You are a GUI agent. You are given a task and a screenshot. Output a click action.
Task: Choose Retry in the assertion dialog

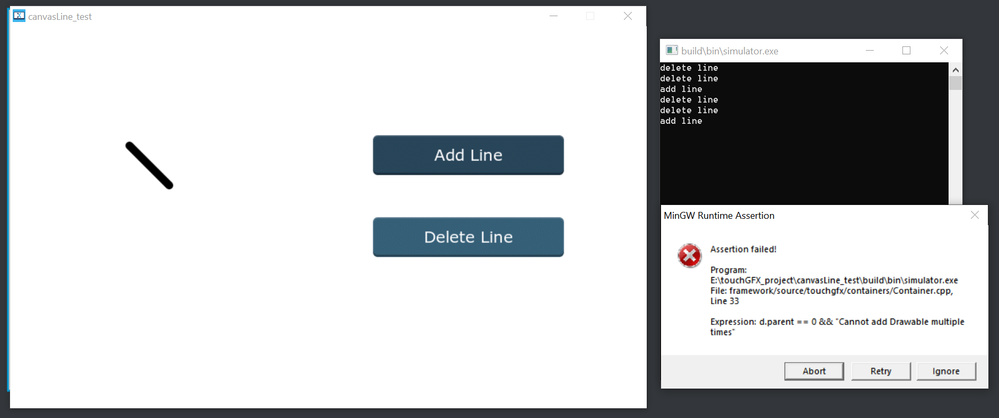point(880,371)
